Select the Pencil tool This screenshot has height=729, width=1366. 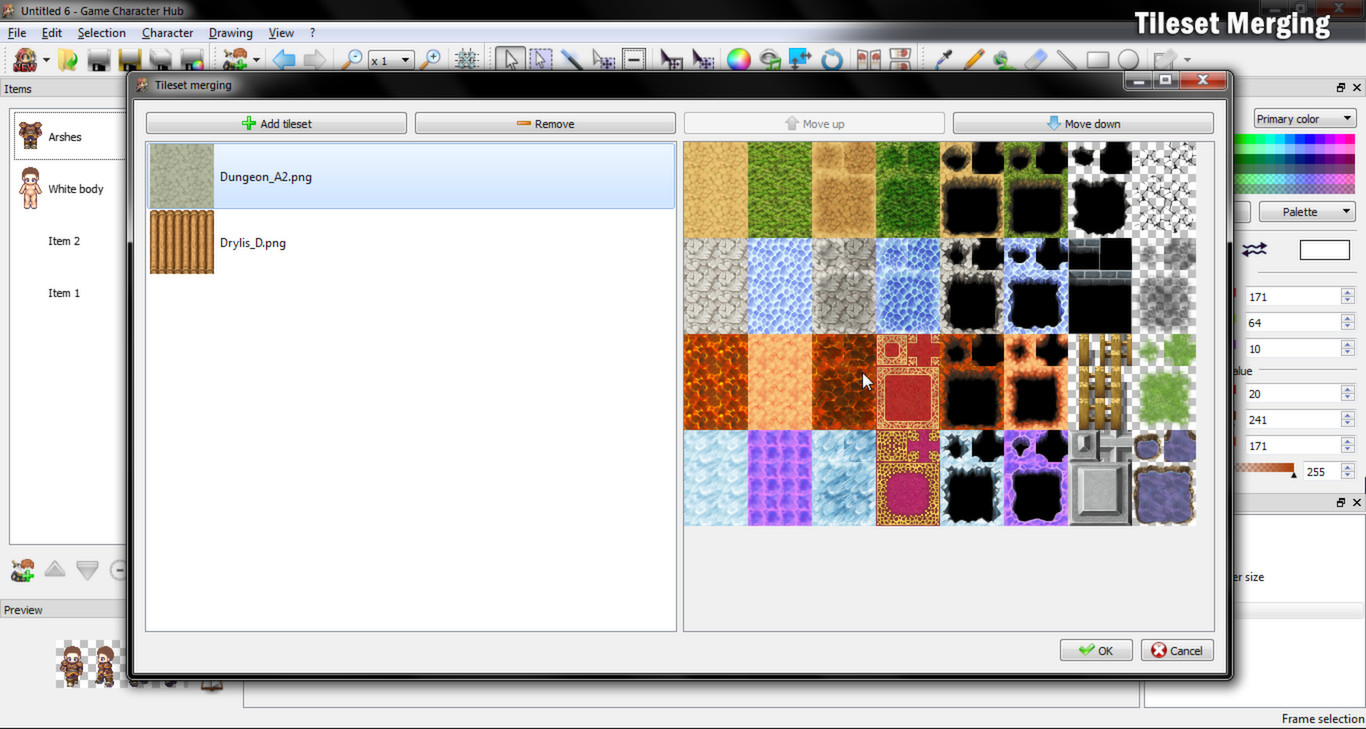tap(974, 59)
